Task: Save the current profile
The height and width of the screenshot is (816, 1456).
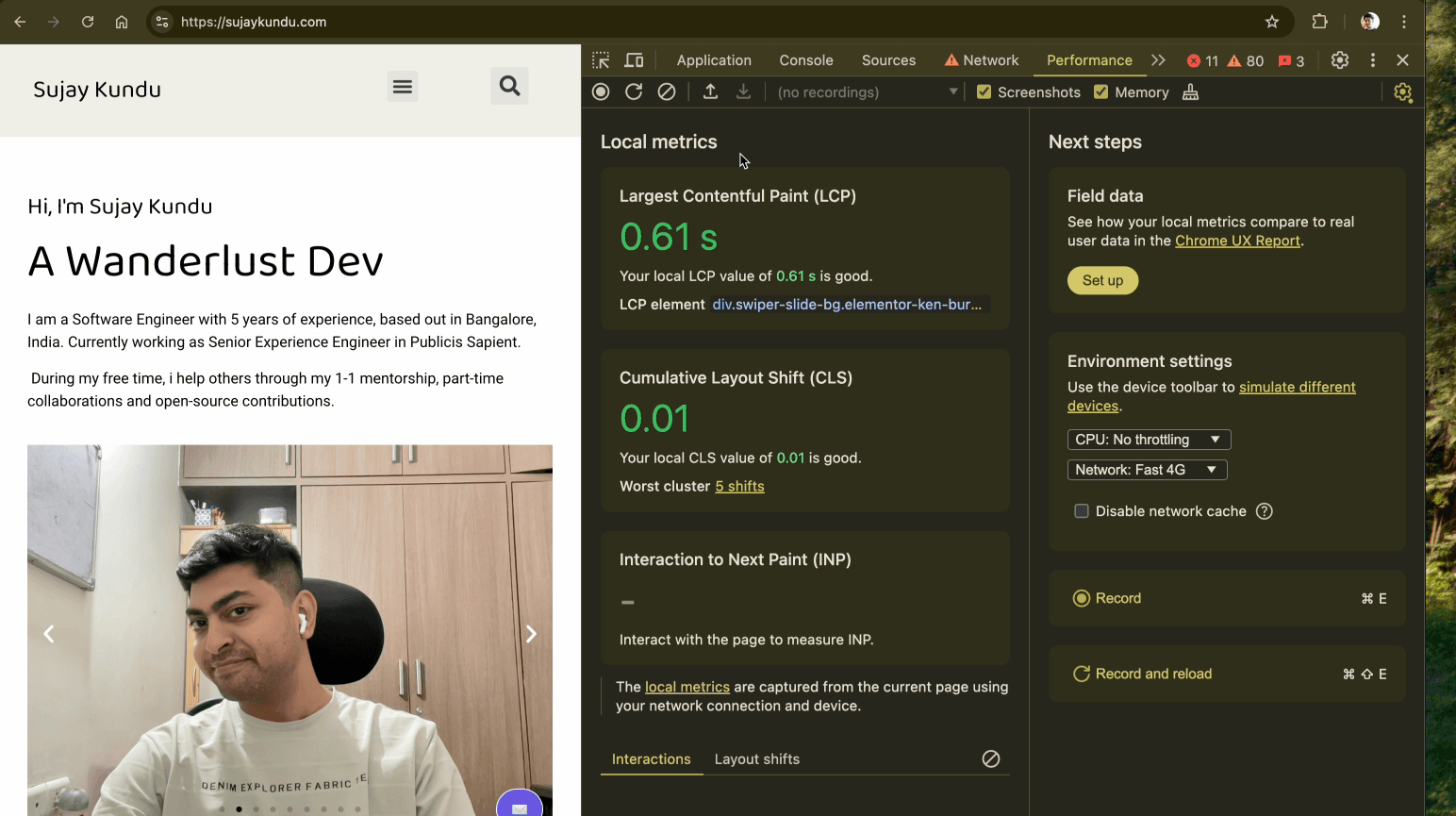Action: point(743,92)
